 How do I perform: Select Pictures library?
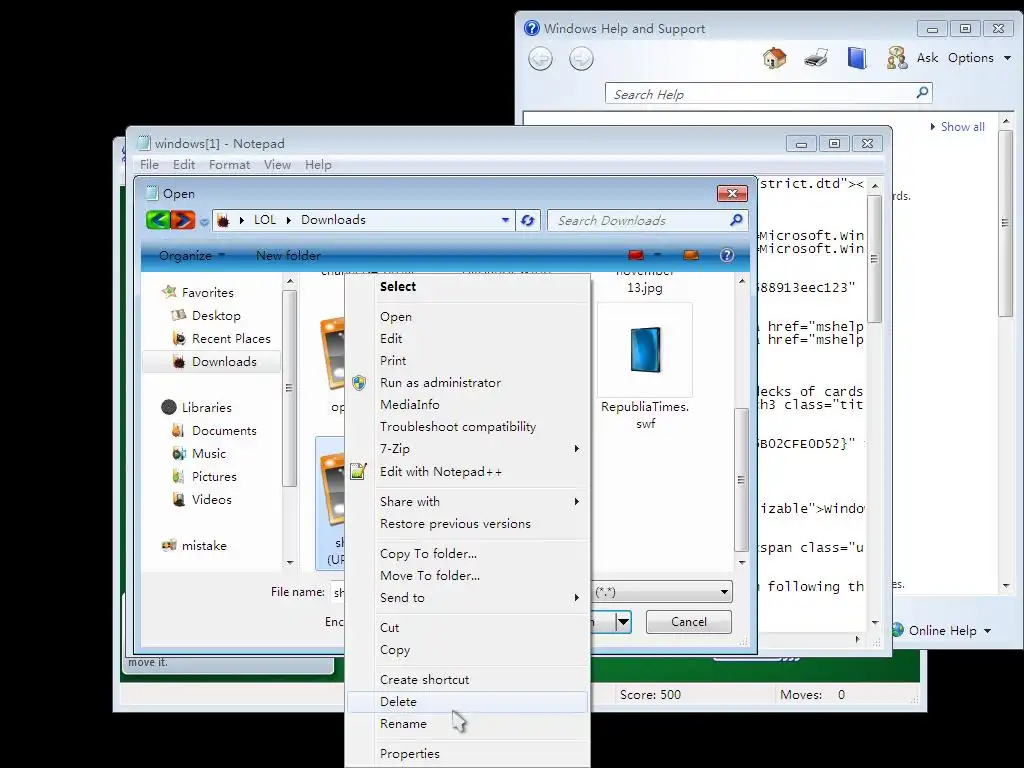click(214, 476)
